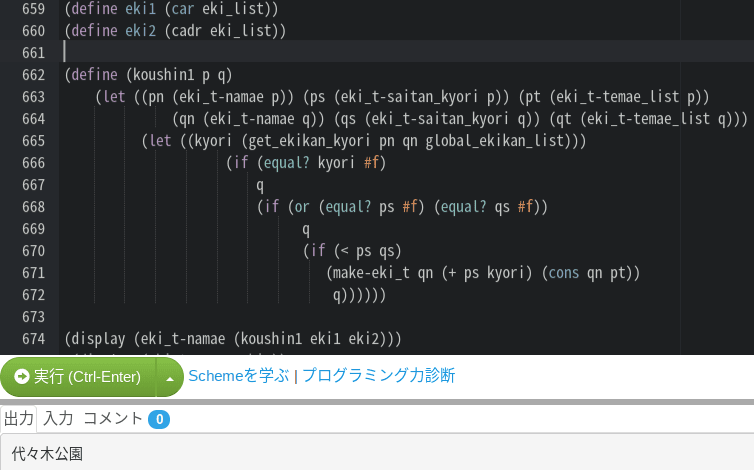Click line number 671 in the gutter
Image resolution: width=754 pixels, height=470 pixels.
click(x=33, y=273)
